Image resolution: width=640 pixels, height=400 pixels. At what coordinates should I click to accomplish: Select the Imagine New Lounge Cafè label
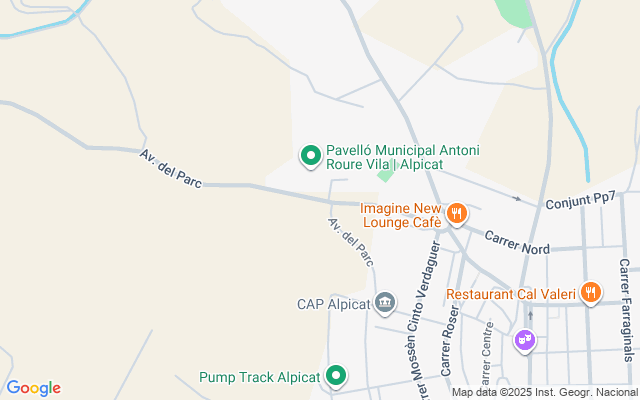(401, 215)
